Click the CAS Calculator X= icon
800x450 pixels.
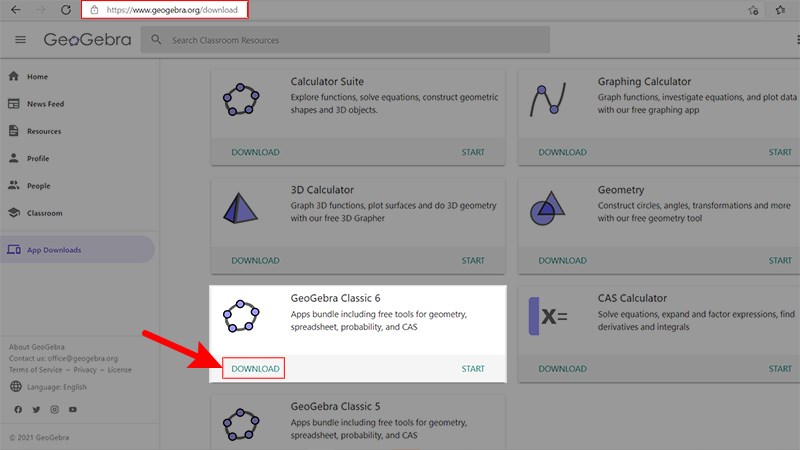pos(548,317)
